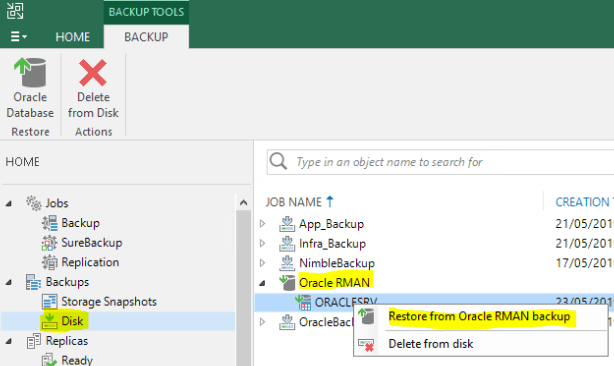Collapse the Jobs tree node

click(x=9, y=203)
